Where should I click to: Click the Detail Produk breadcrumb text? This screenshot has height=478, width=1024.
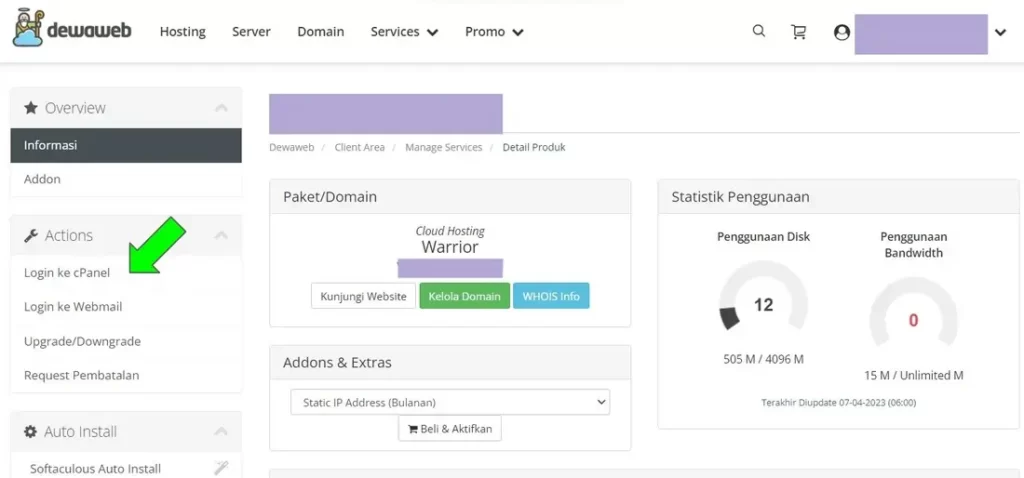[534, 148]
